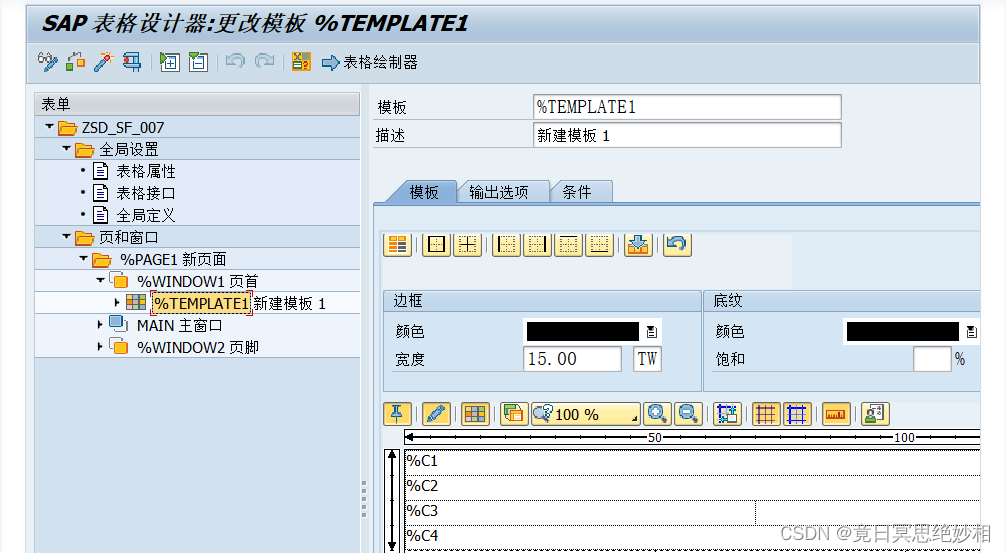
Task: Click the grayed redo arrow in top toolbar
Action: pos(264,62)
